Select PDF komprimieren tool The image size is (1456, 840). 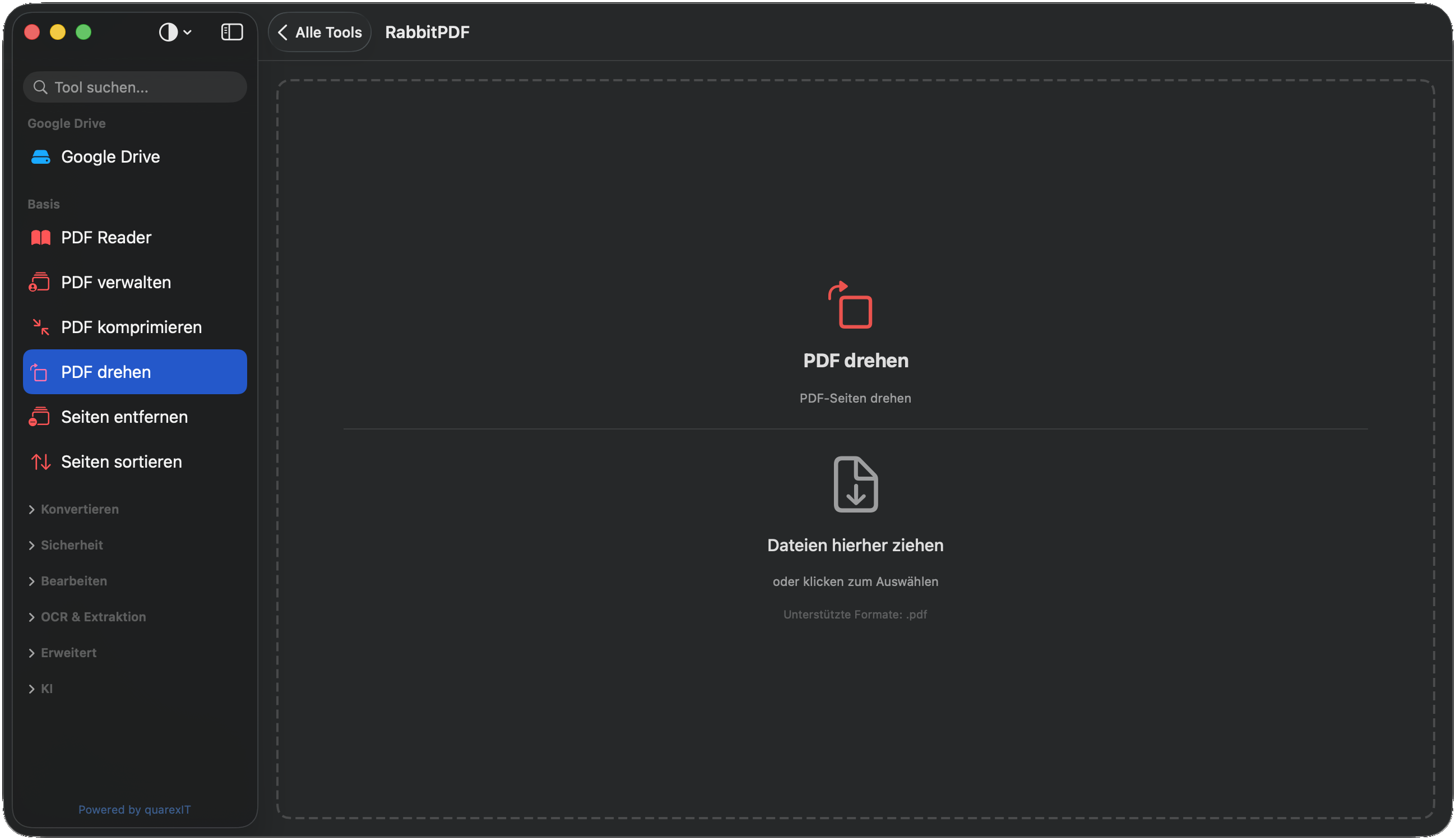(x=135, y=327)
